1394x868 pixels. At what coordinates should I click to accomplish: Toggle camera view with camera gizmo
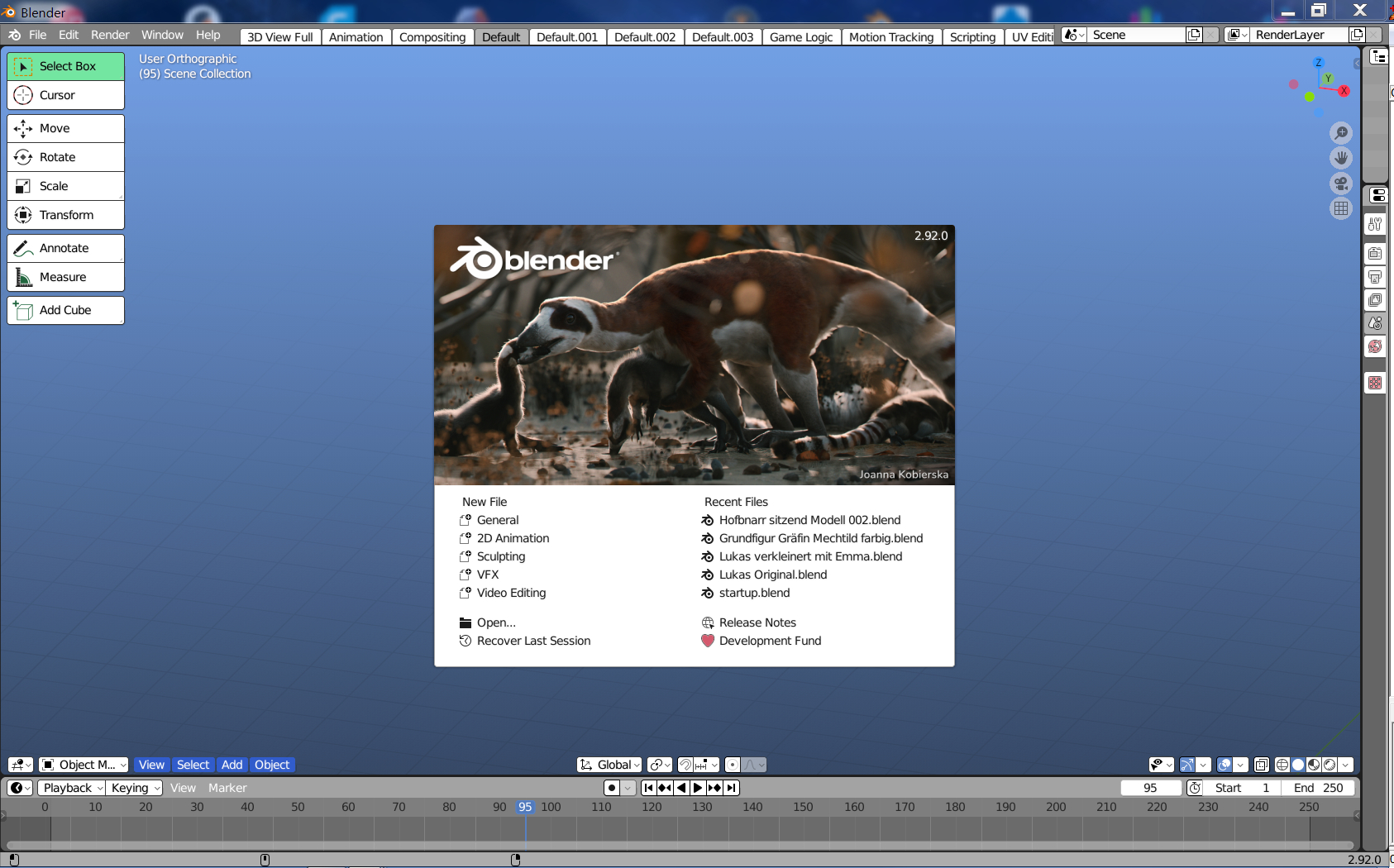pos(1341,184)
